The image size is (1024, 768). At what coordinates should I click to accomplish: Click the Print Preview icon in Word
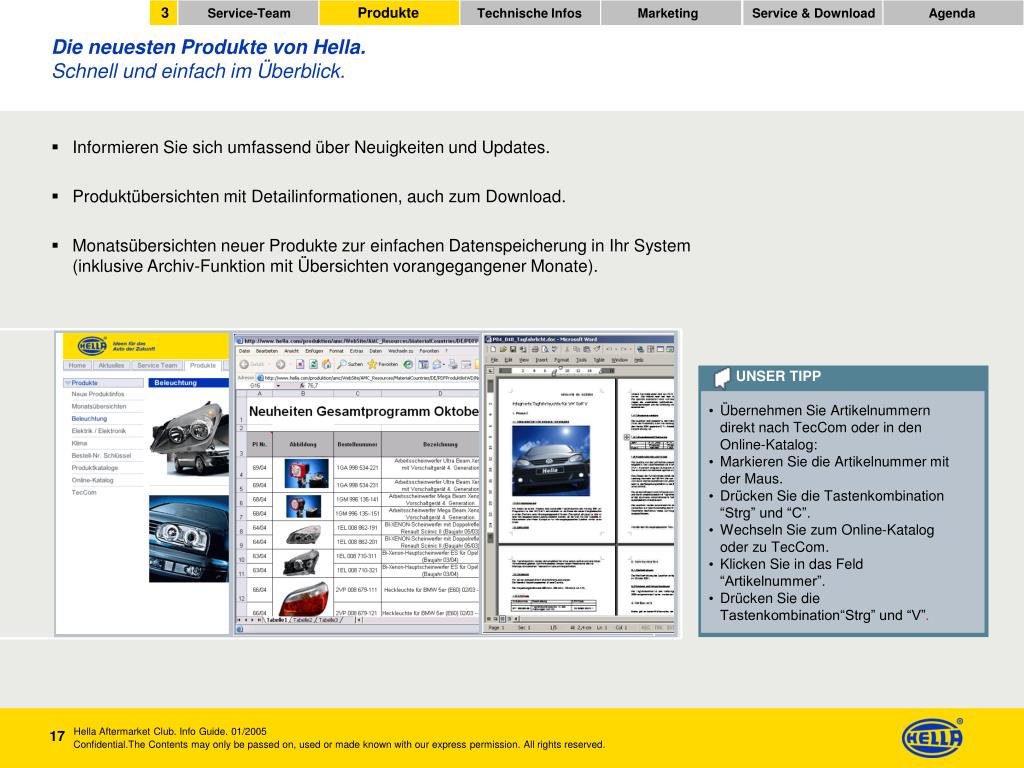(x=545, y=349)
